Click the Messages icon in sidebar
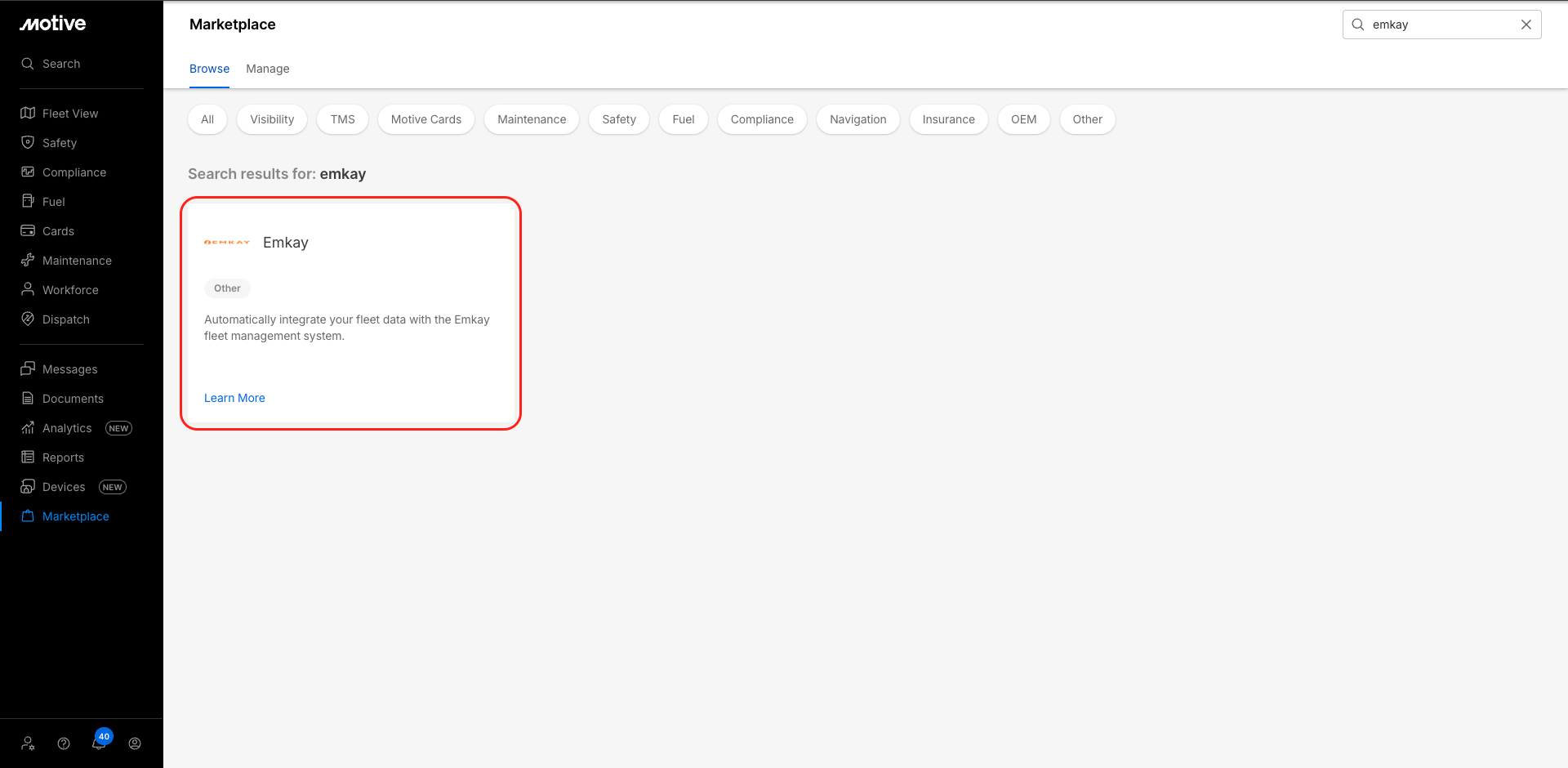The image size is (1568, 768). point(28,369)
